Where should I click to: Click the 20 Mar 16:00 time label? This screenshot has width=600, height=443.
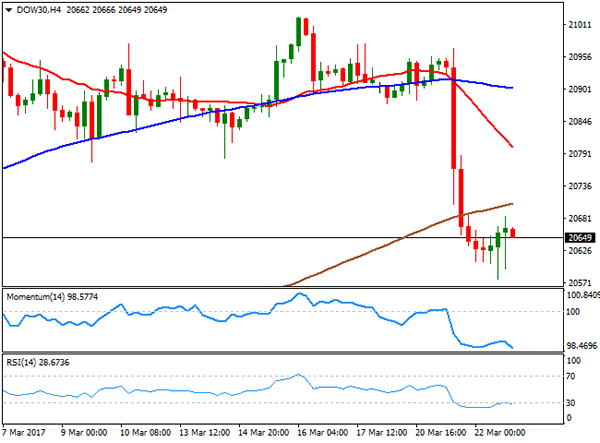click(x=440, y=433)
